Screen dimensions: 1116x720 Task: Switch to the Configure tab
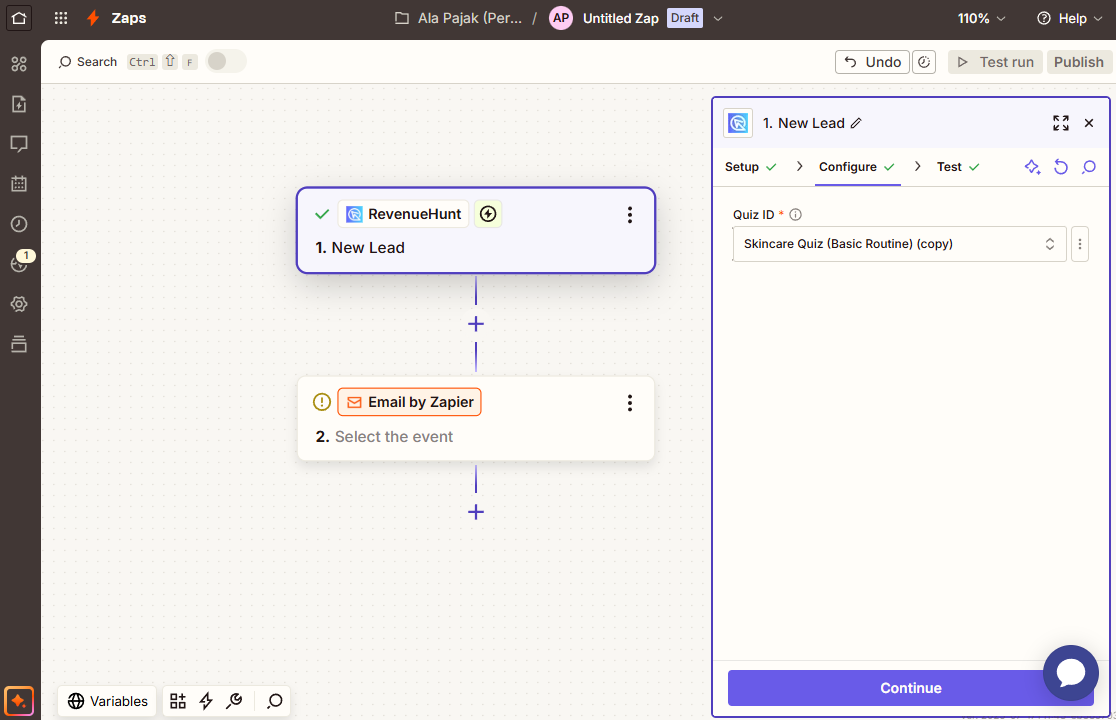857,166
